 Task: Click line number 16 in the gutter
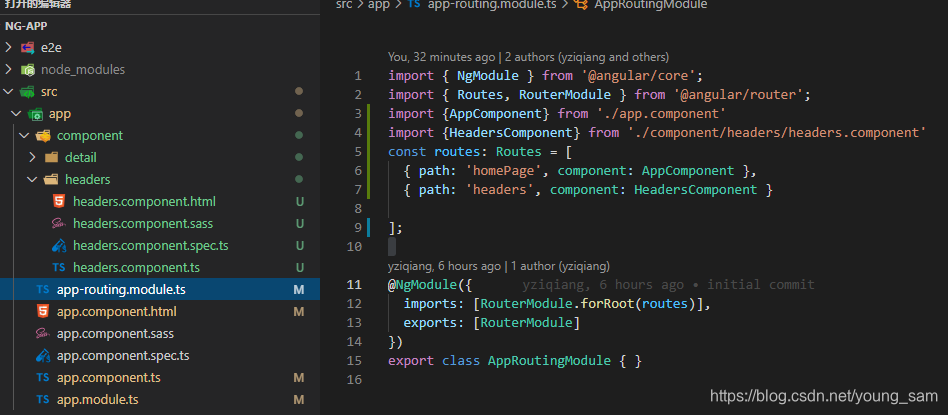point(355,379)
